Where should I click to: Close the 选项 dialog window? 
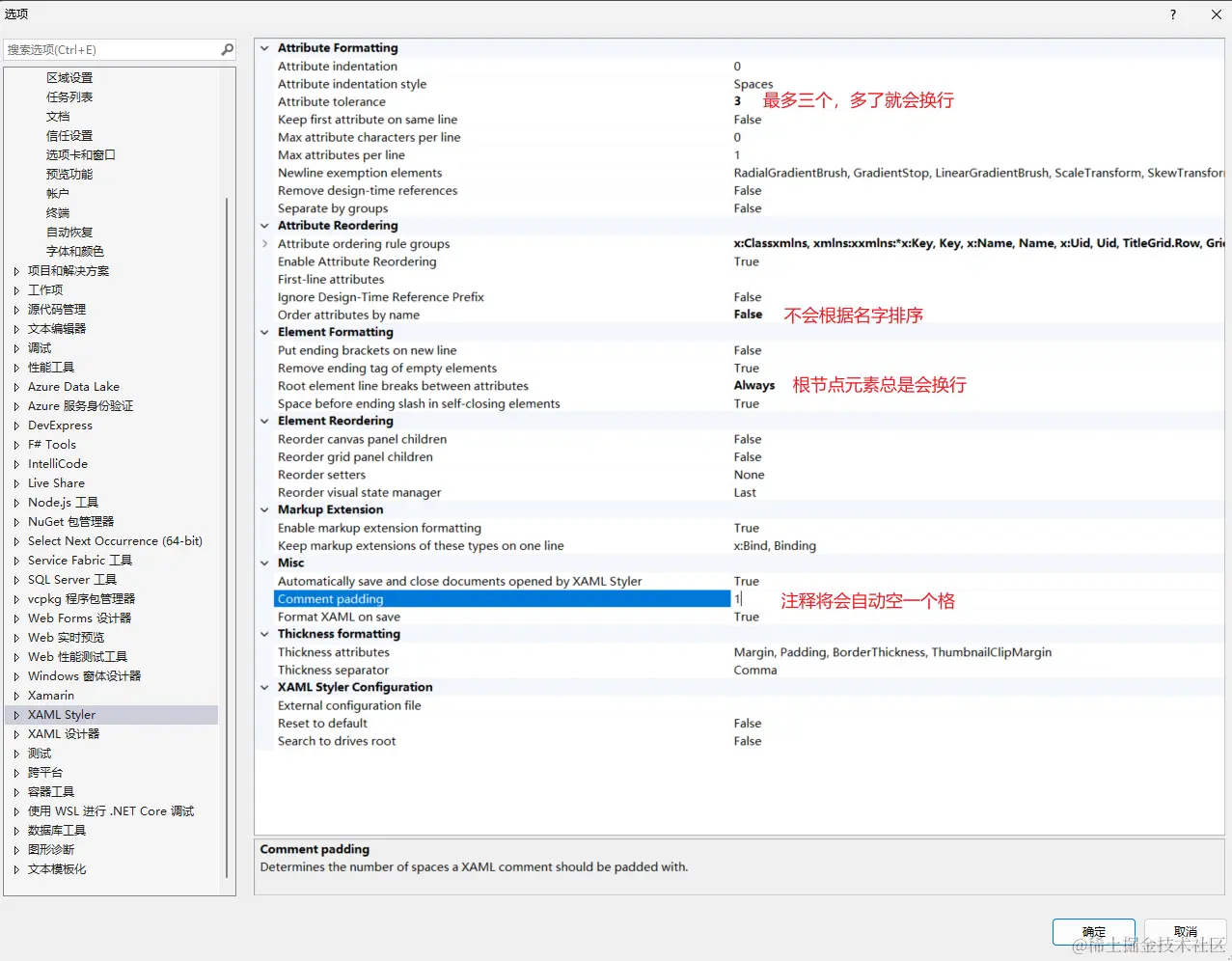(1217, 14)
